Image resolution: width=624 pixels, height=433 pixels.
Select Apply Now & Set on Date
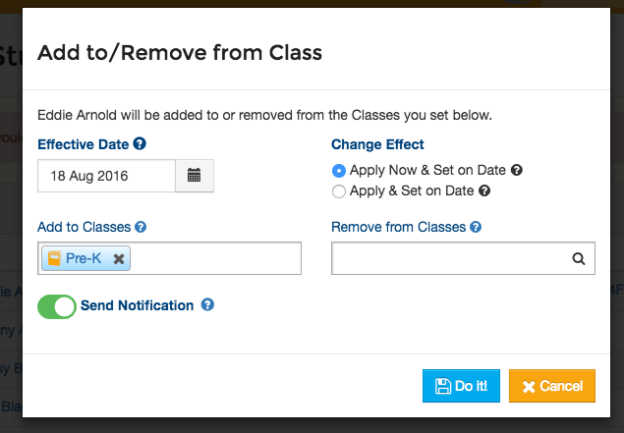[x=339, y=171]
